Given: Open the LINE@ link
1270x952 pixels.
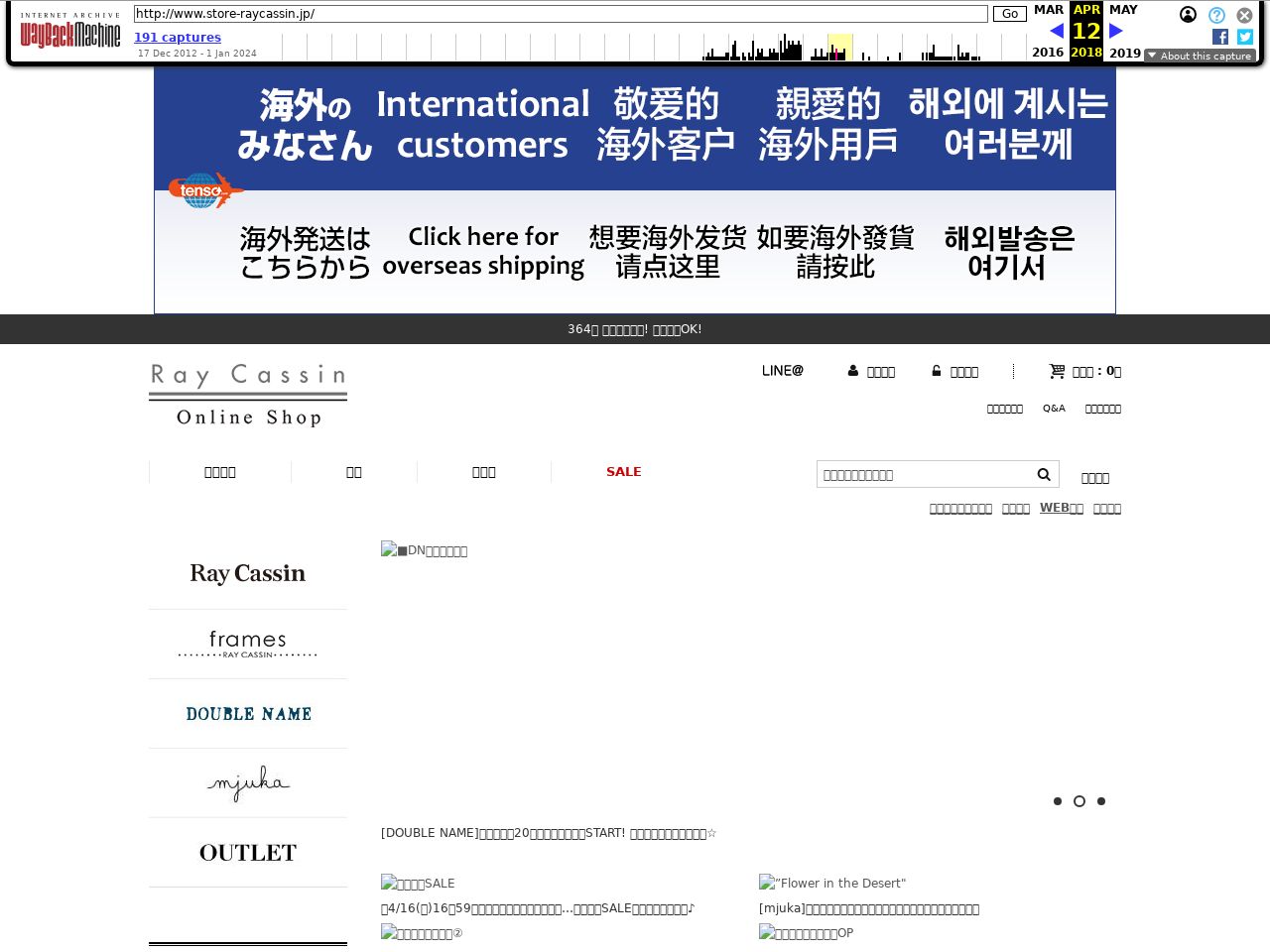Looking at the screenshot, I should pyautogui.click(x=783, y=371).
